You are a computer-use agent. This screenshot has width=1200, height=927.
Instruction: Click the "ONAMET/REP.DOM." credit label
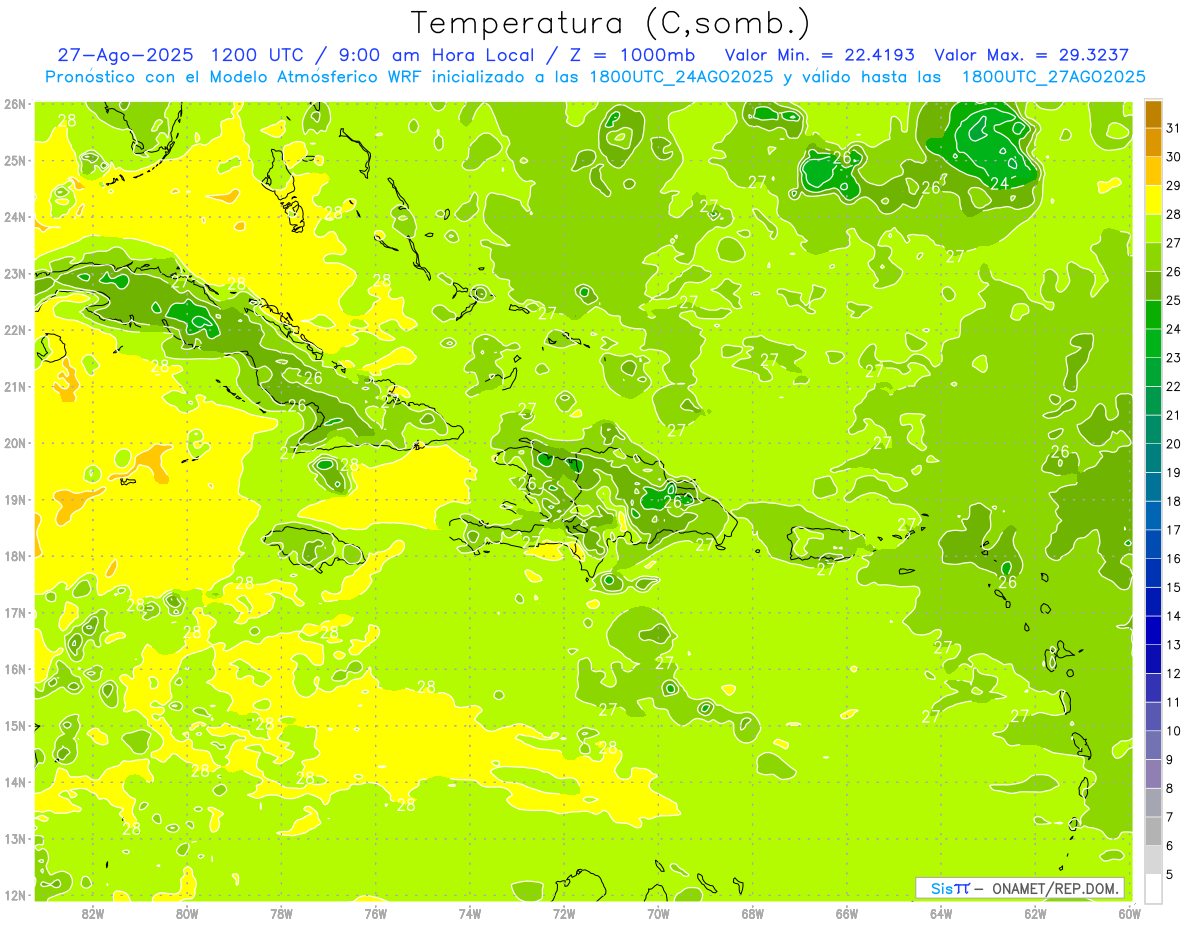coord(1056,888)
